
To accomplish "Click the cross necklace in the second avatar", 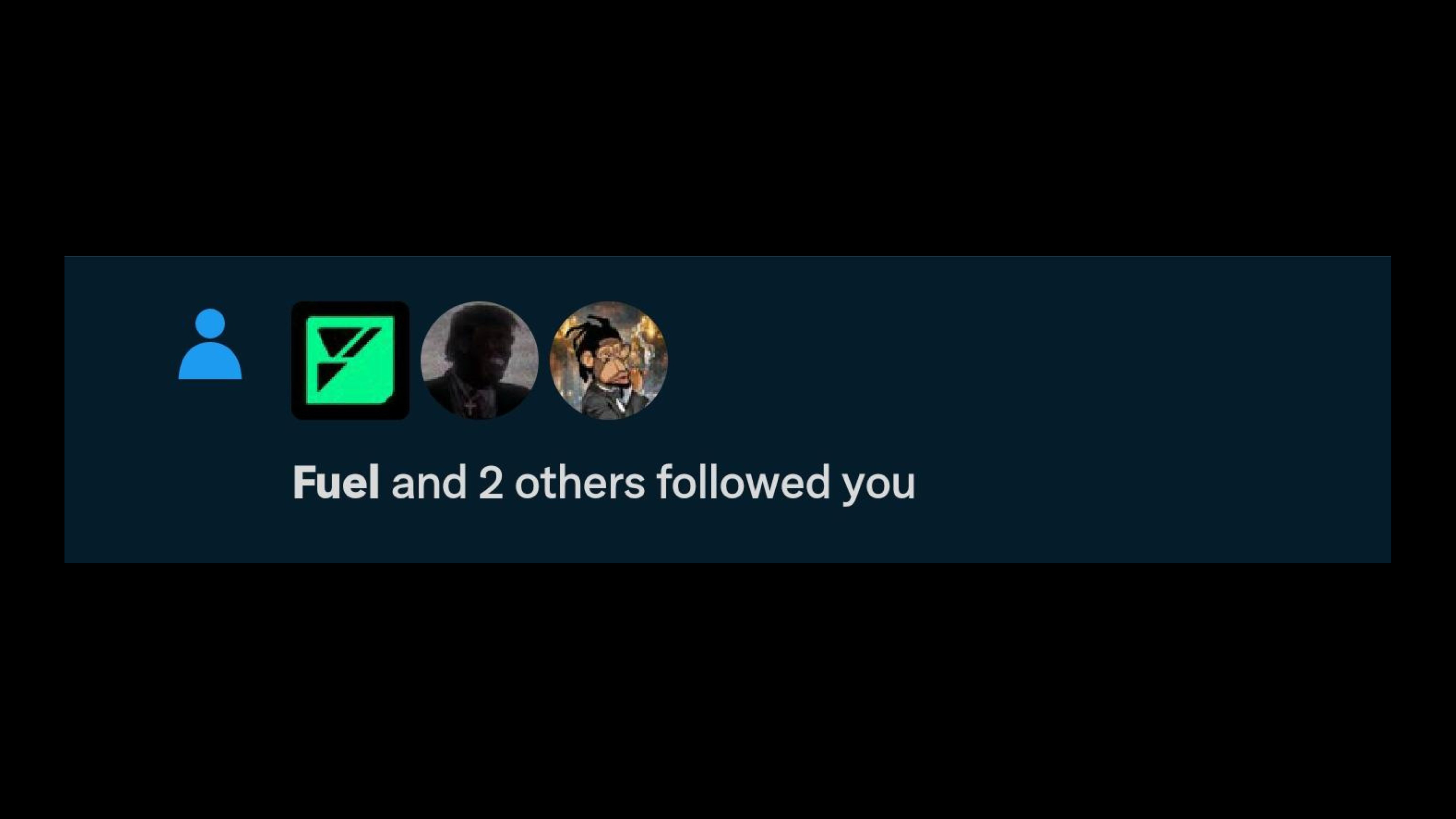I will tap(470, 406).
